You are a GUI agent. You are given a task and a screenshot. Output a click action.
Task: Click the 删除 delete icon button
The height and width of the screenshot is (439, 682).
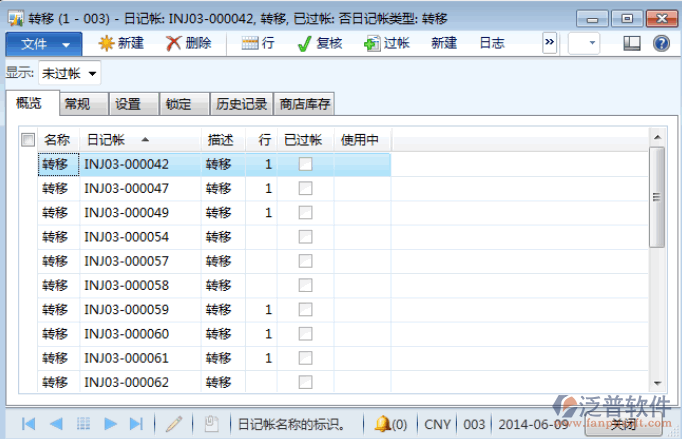click(188, 43)
